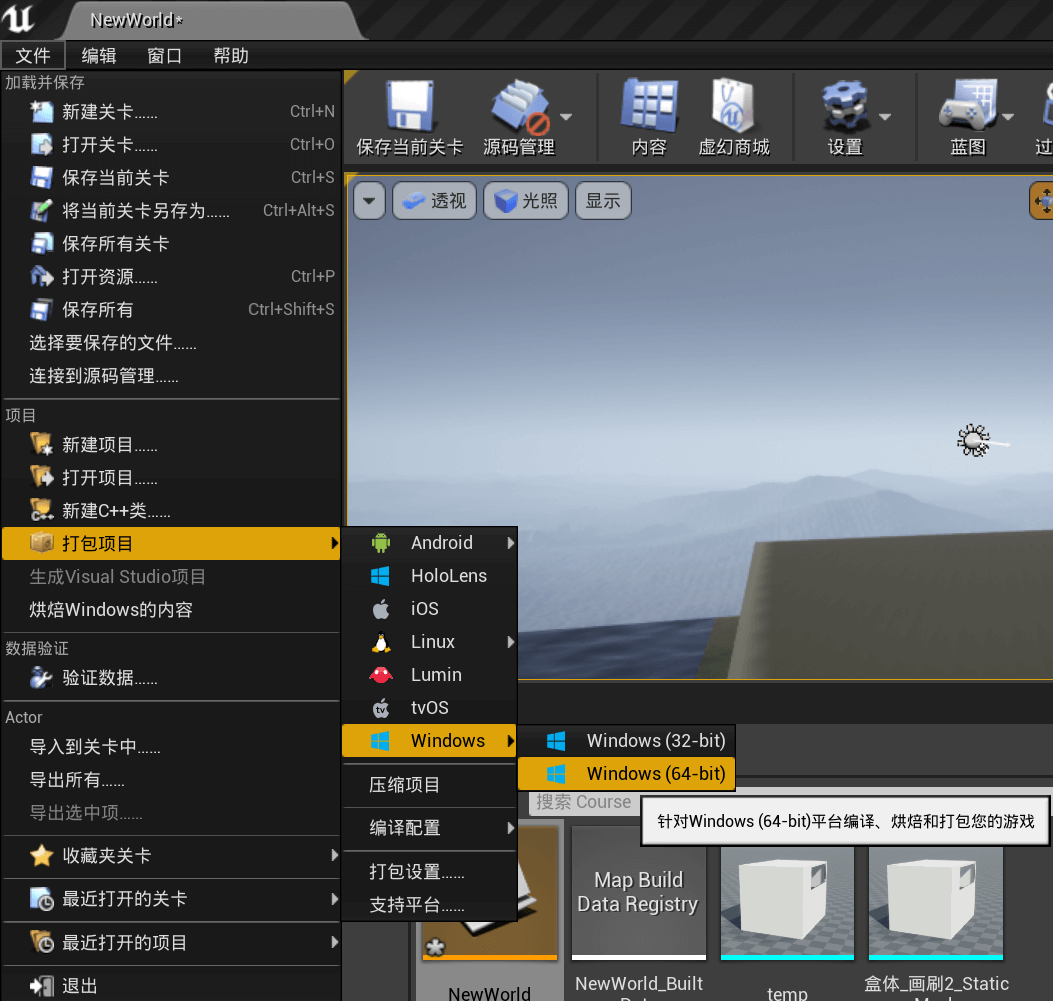This screenshot has height=1001, width=1053.
Task: Expand the Build Configuration (编译配置) submenu
Action: [429, 828]
